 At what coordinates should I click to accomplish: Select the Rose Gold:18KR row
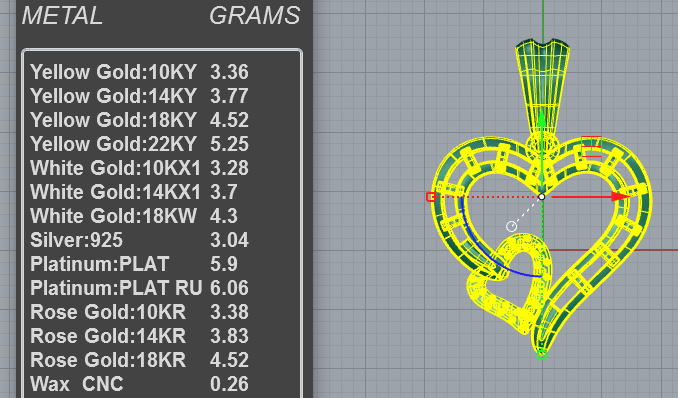(x=139, y=360)
